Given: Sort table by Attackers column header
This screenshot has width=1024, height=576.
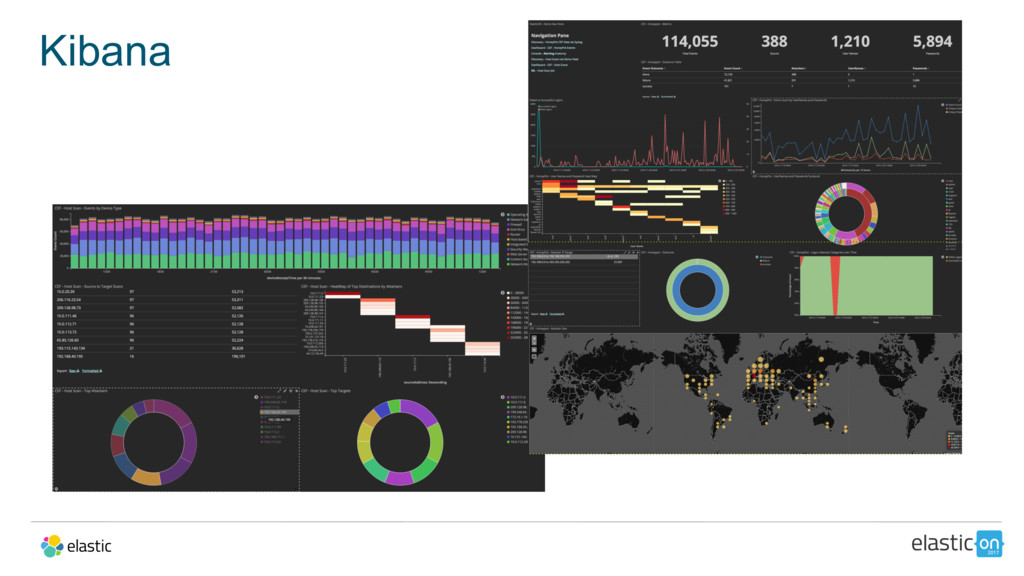Looking at the screenshot, I should tap(799, 68).
